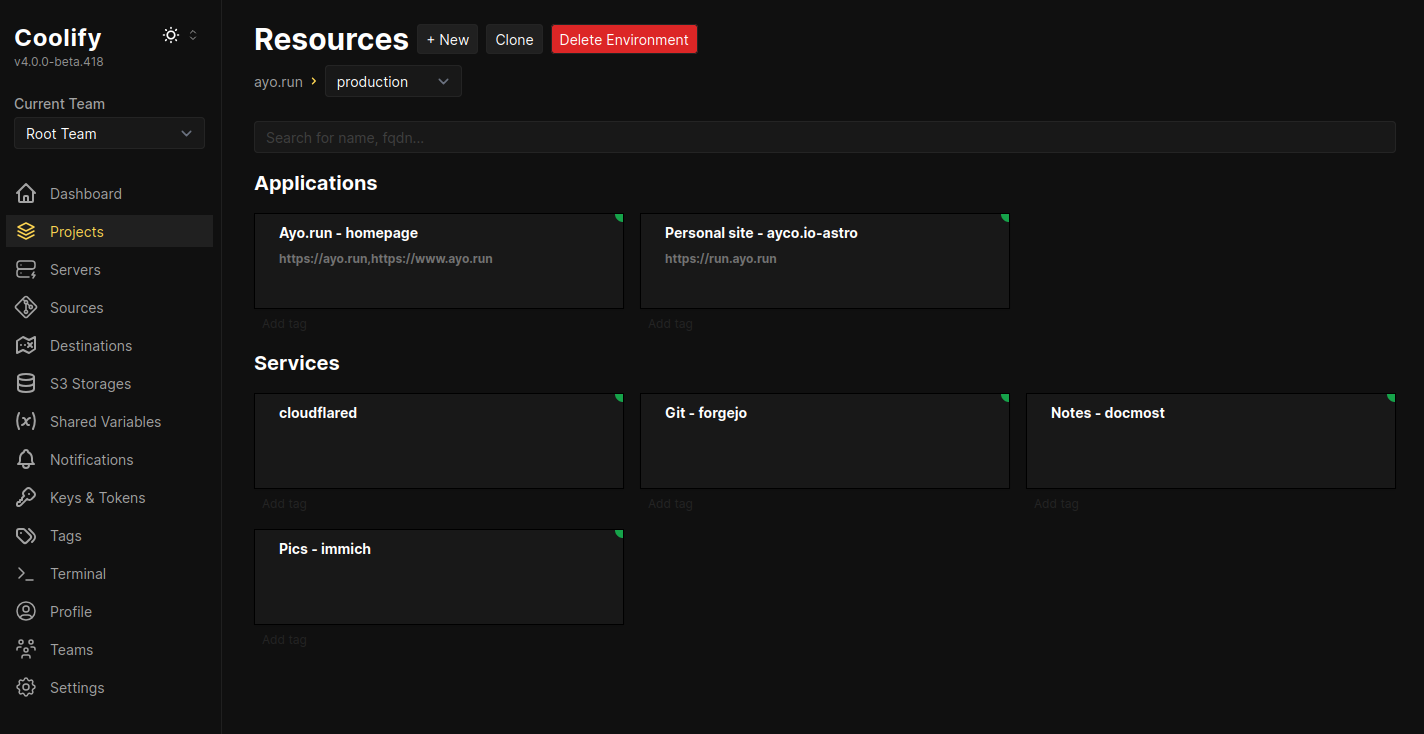Click the Dashboard home icon
This screenshot has width=1424, height=734.
26,194
